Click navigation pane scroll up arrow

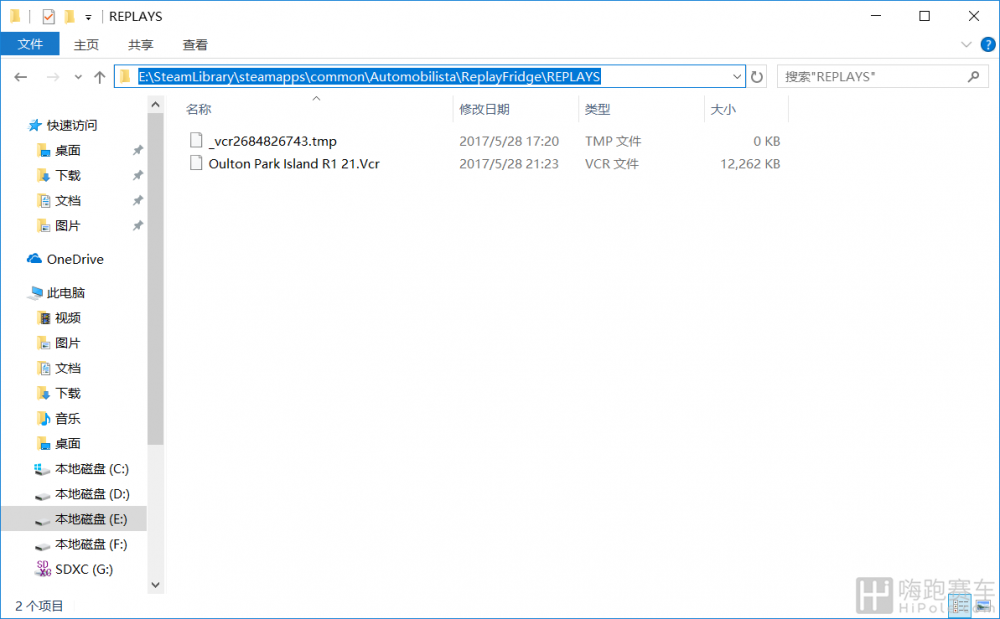[x=156, y=104]
